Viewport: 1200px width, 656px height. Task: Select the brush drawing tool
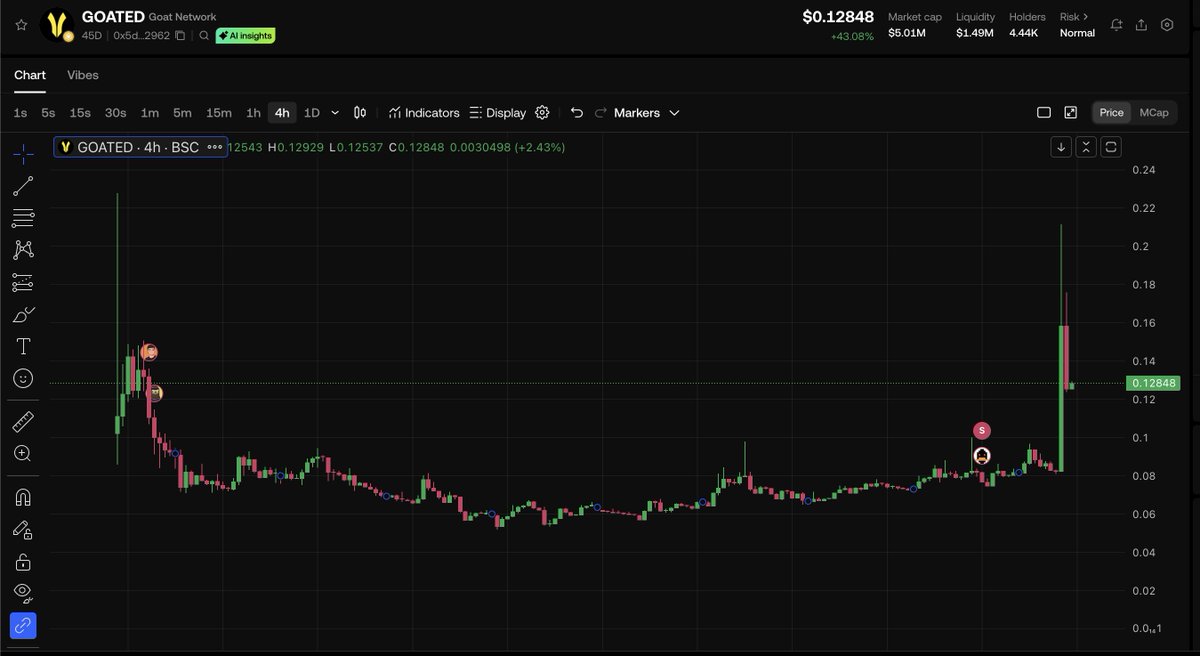click(22, 314)
